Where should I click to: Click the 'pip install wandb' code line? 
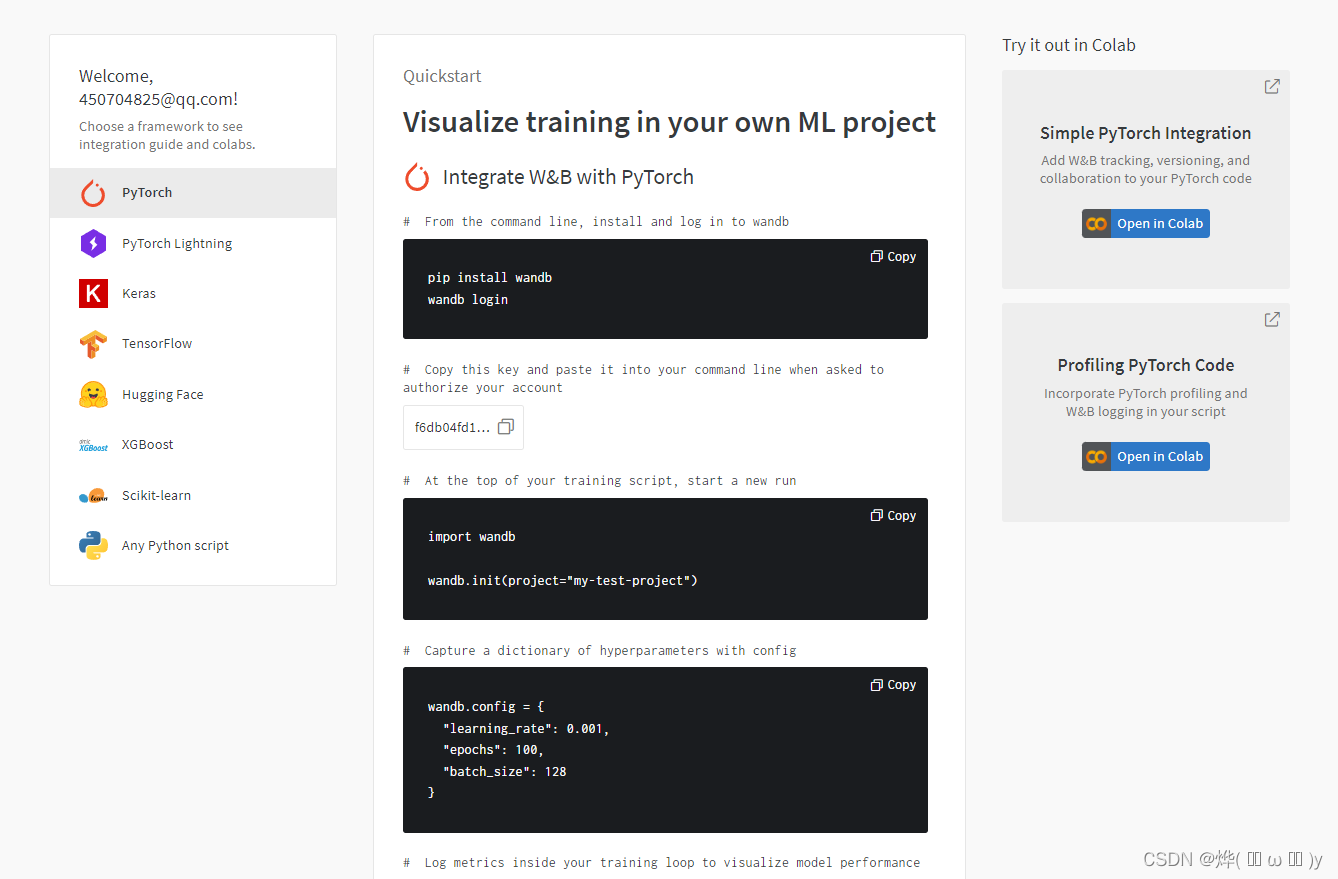[489, 277]
